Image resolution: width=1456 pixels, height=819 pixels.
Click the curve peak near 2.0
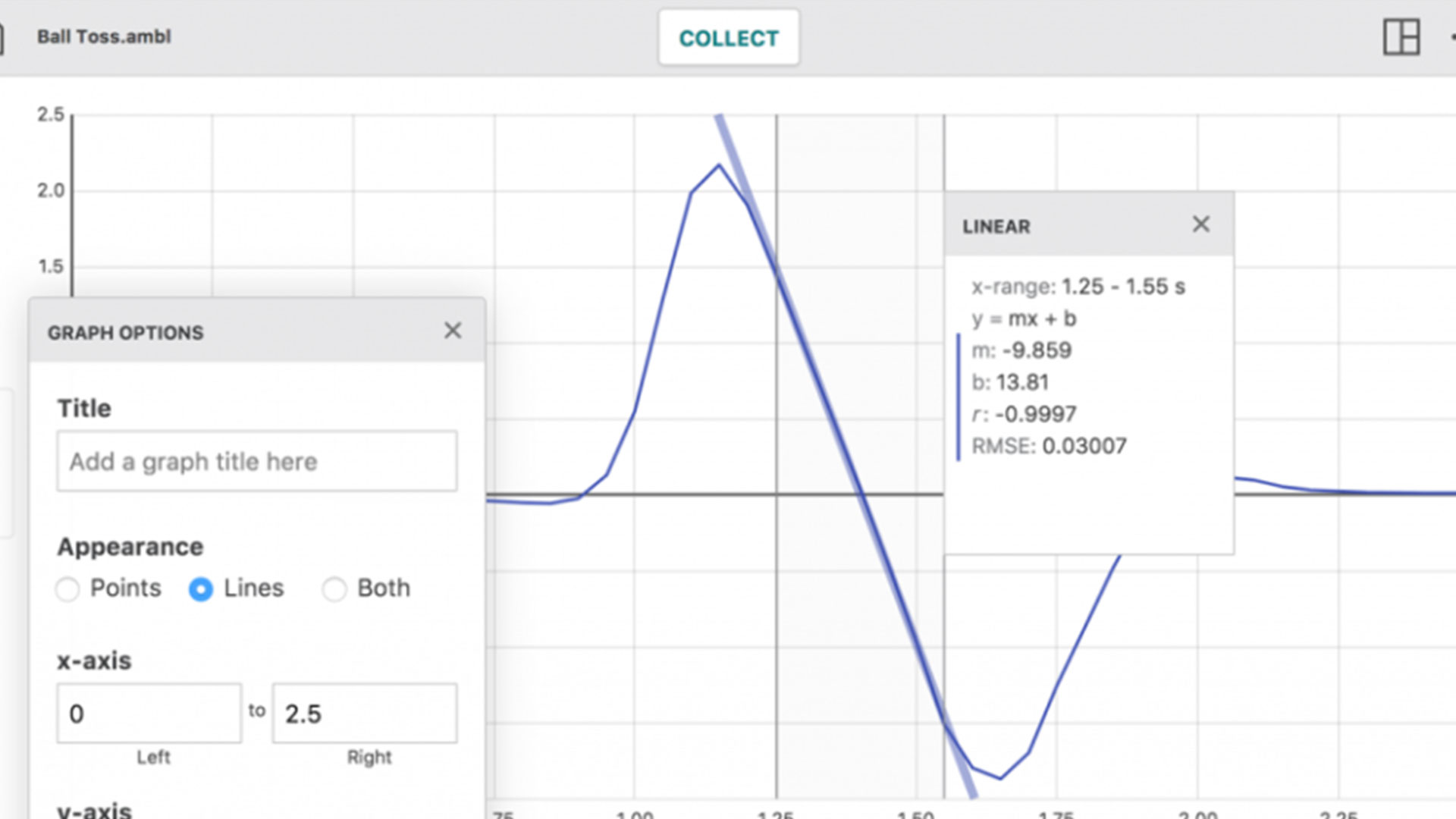(x=719, y=165)
